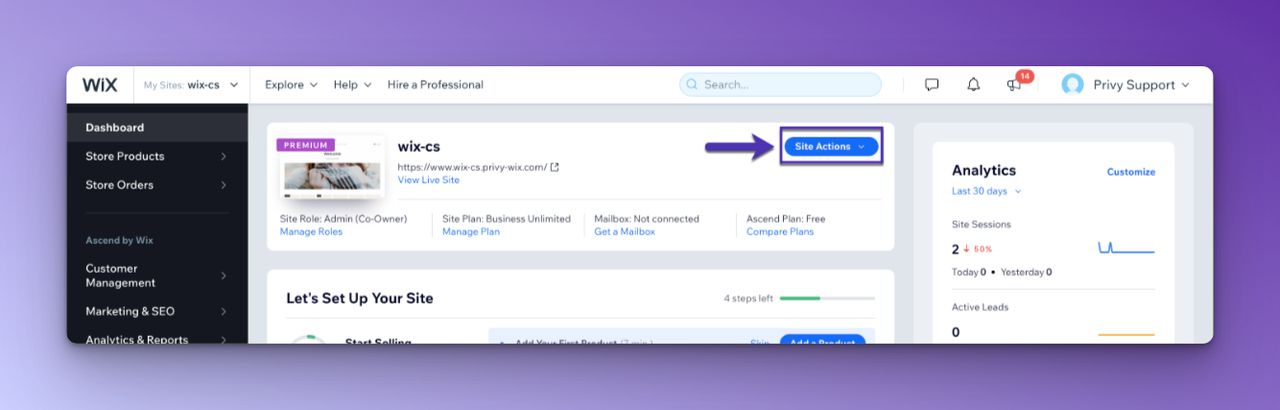
Task: Change the Last 30 days range
Action: [987, 191]
